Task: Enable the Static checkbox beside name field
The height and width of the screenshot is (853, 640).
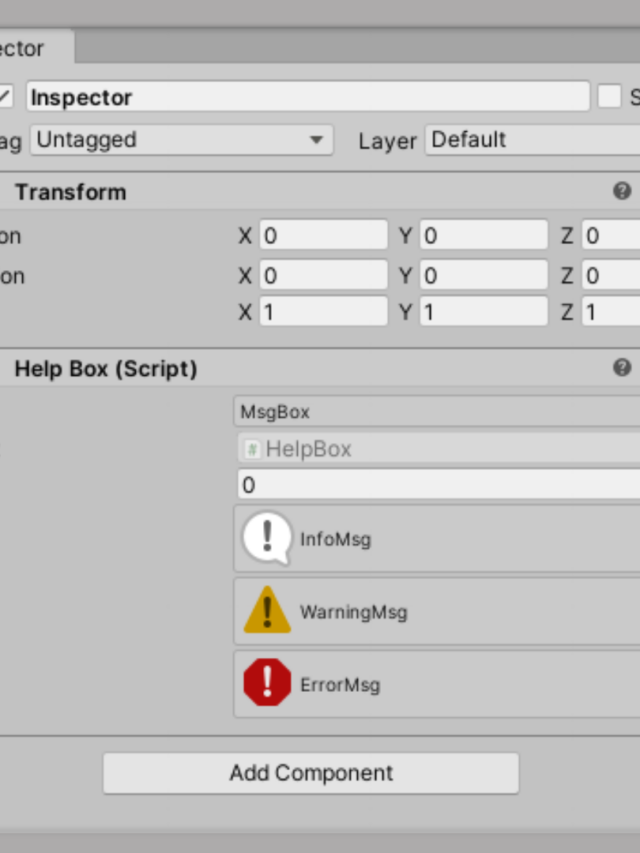Action: coord(609,97)
